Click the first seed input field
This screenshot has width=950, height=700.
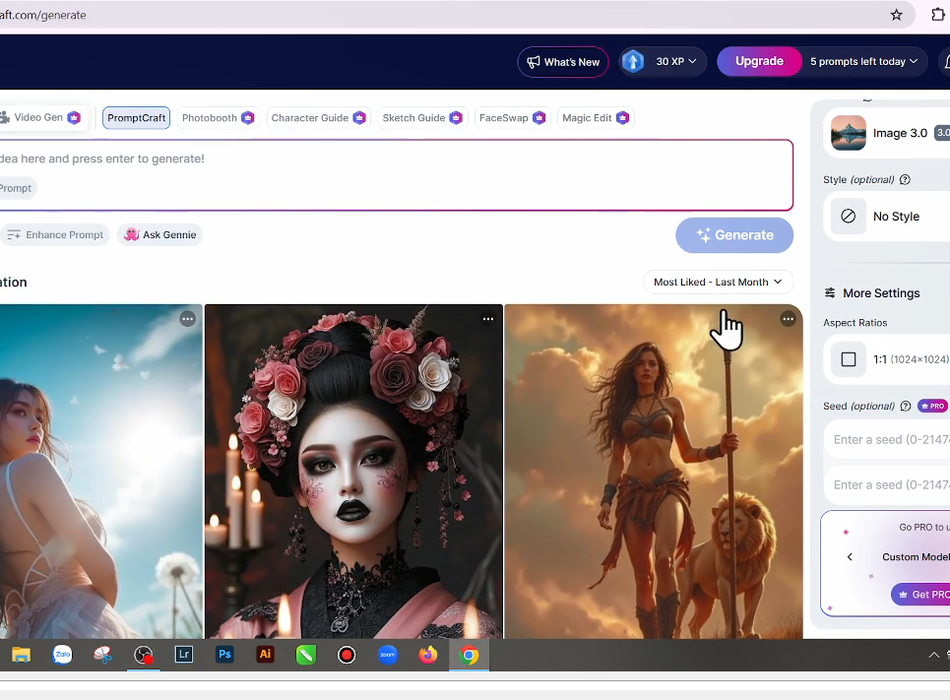(888, 440)
